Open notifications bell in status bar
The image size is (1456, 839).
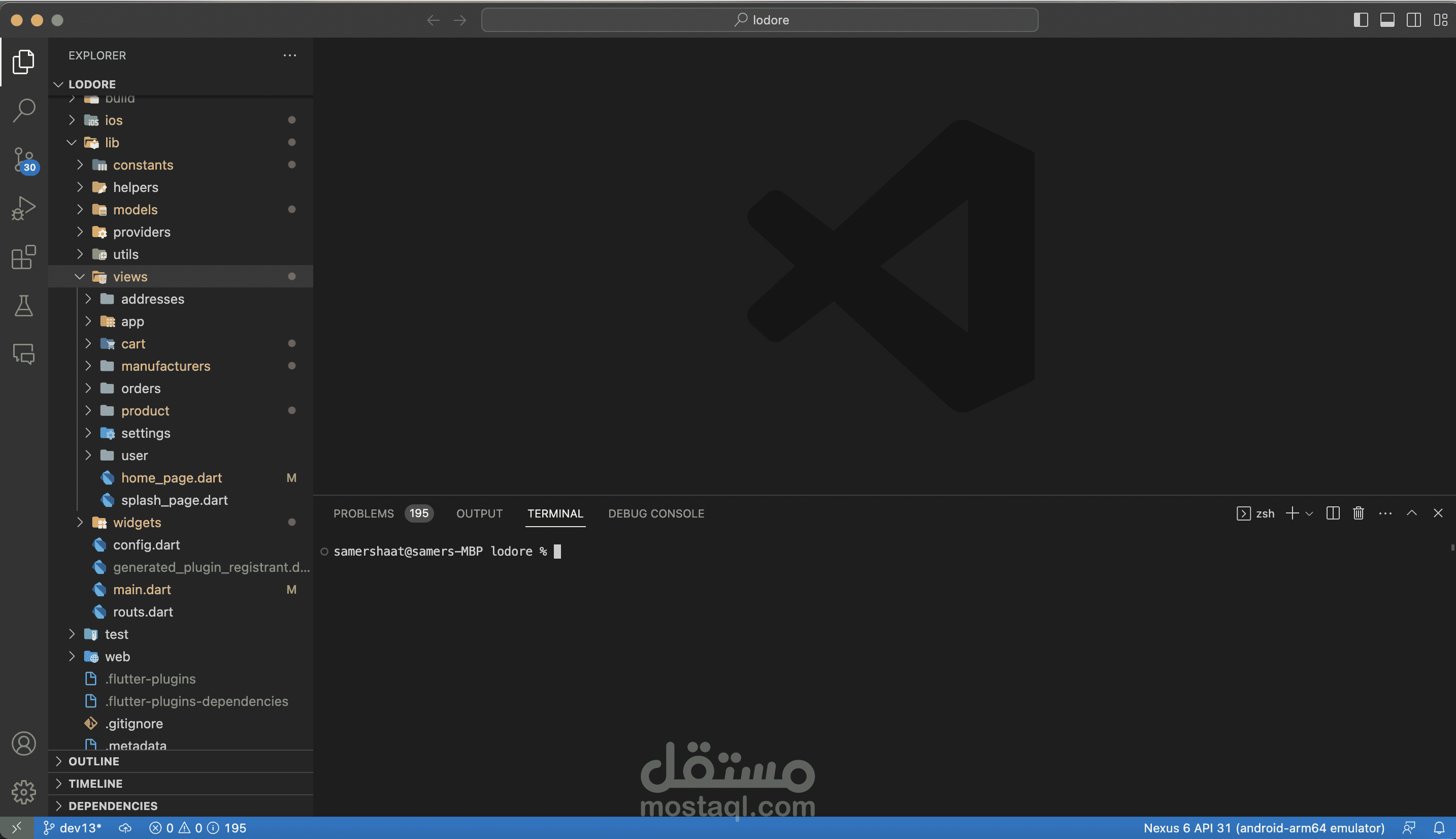[1439, 828]
